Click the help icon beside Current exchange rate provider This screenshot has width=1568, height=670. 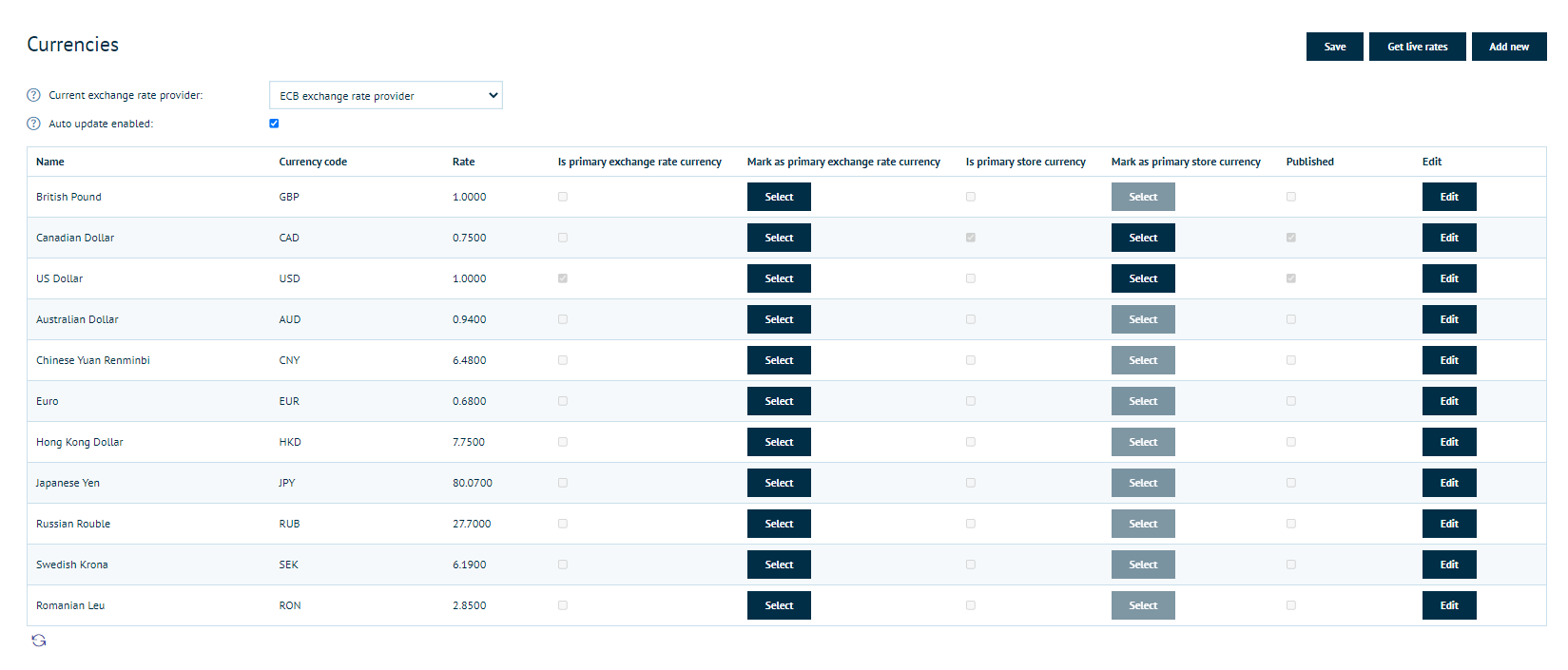coord(34,95)
